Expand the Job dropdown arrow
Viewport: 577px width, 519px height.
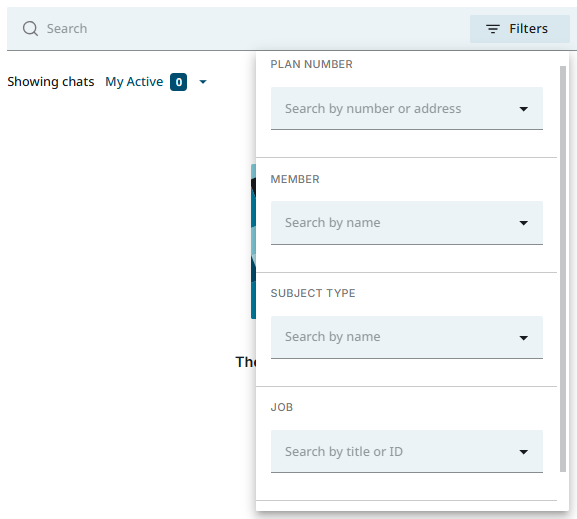pos(523,452)
